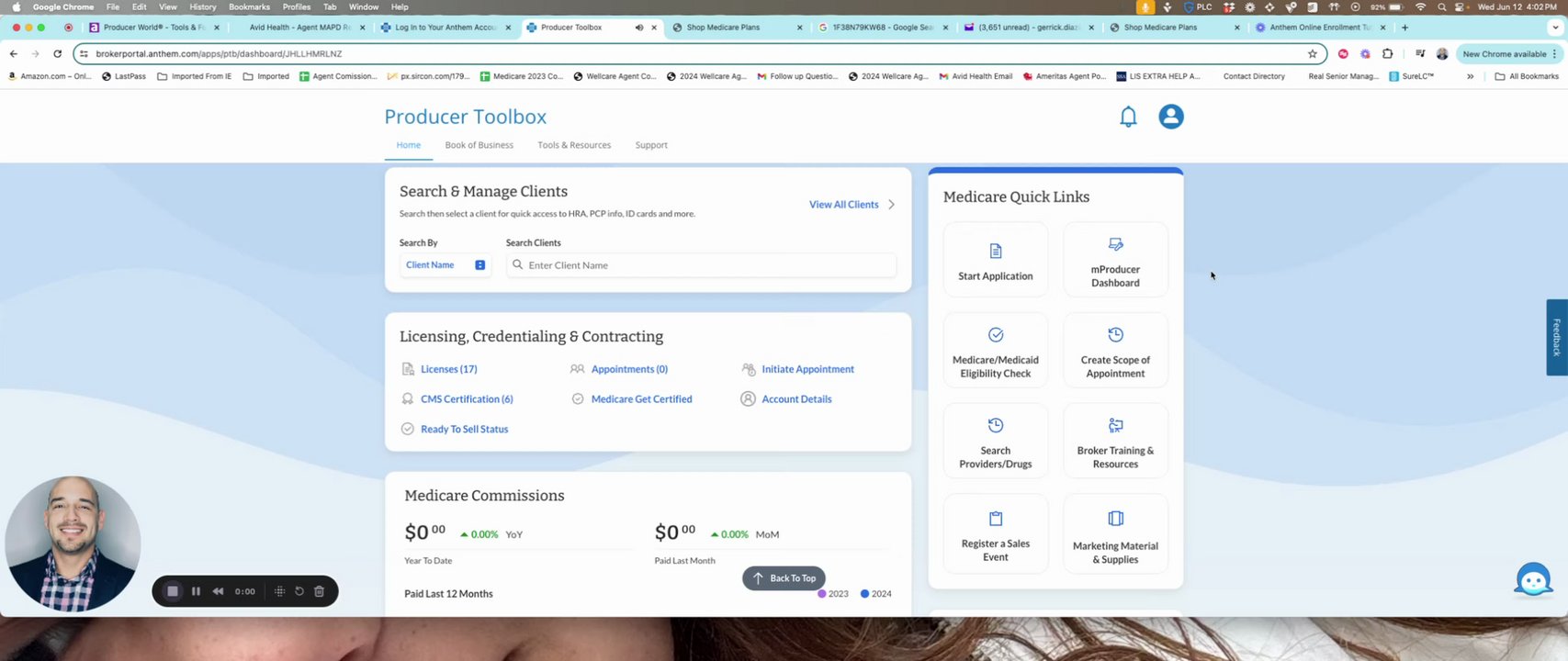Click the Producer Toolbox title
1568x661 pixels.
point(466,117)
